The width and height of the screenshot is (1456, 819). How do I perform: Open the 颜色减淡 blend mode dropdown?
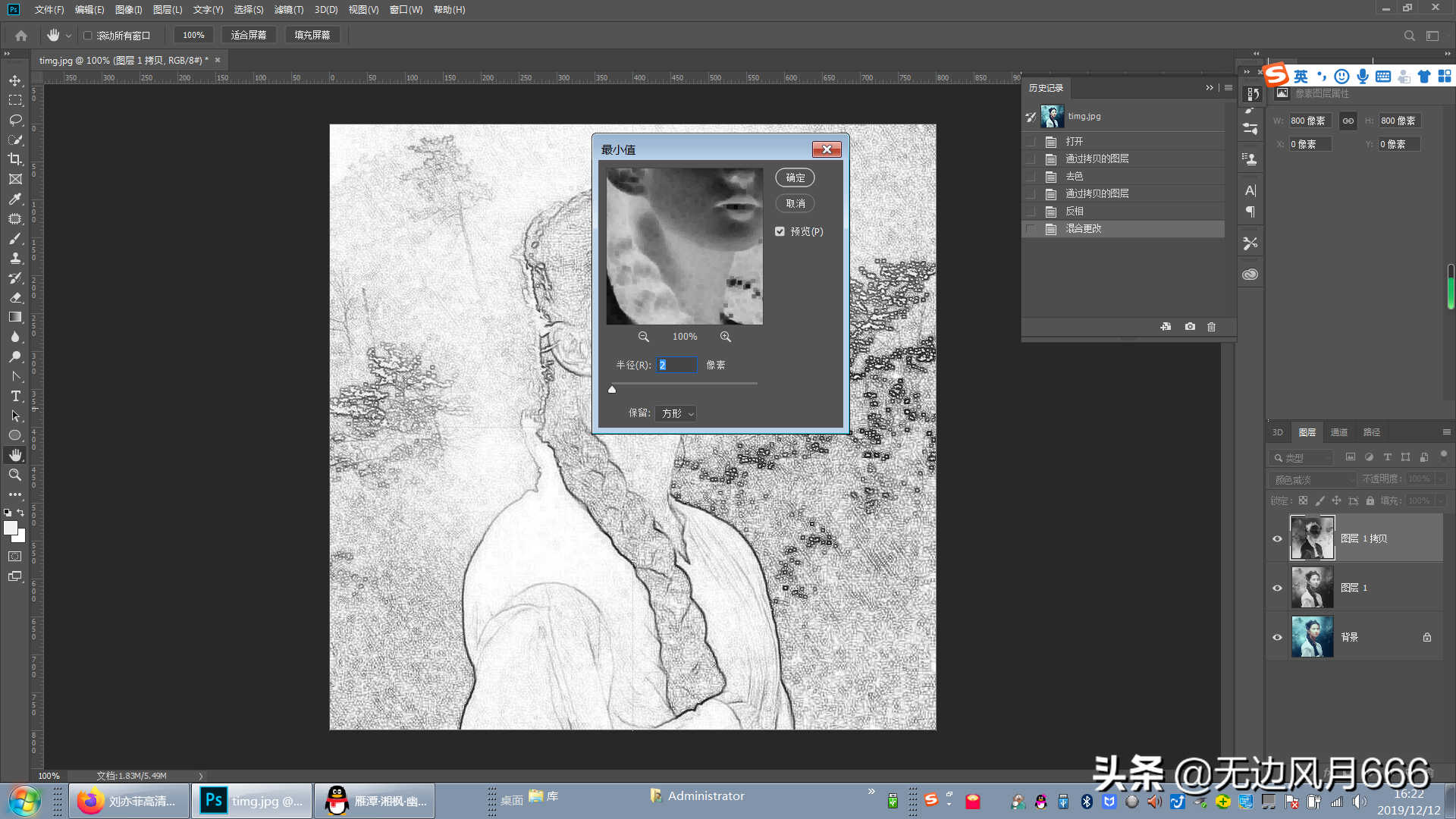pos(1313,479)
